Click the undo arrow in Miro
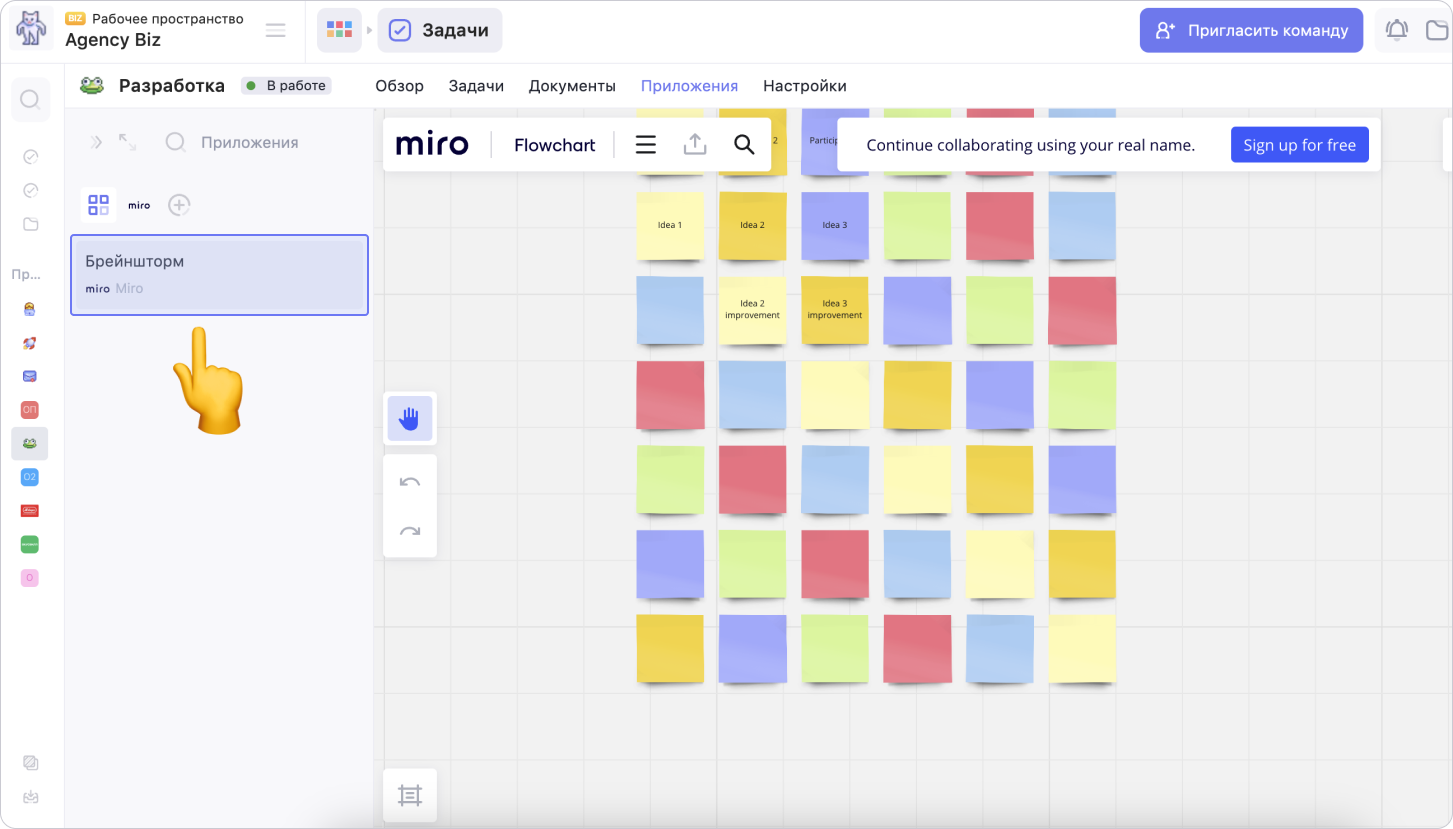1453x829 pixels. point(409,482)
